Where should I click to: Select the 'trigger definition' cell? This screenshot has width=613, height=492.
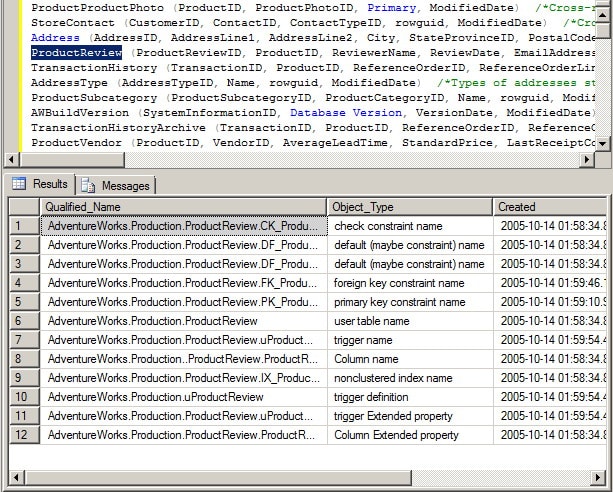pos(410,397)
